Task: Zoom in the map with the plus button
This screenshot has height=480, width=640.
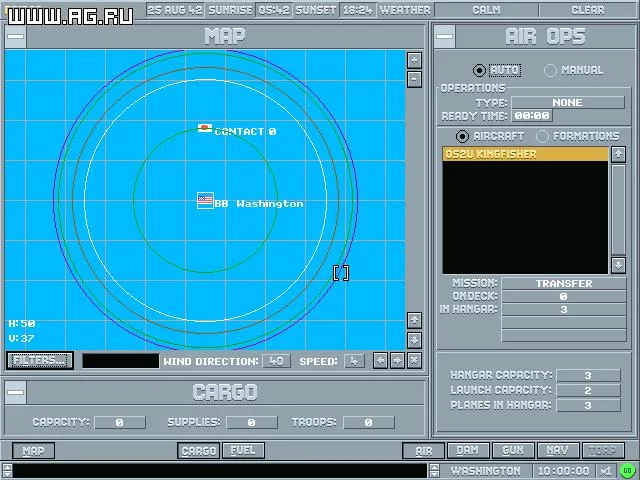Action: pos(414,60)
